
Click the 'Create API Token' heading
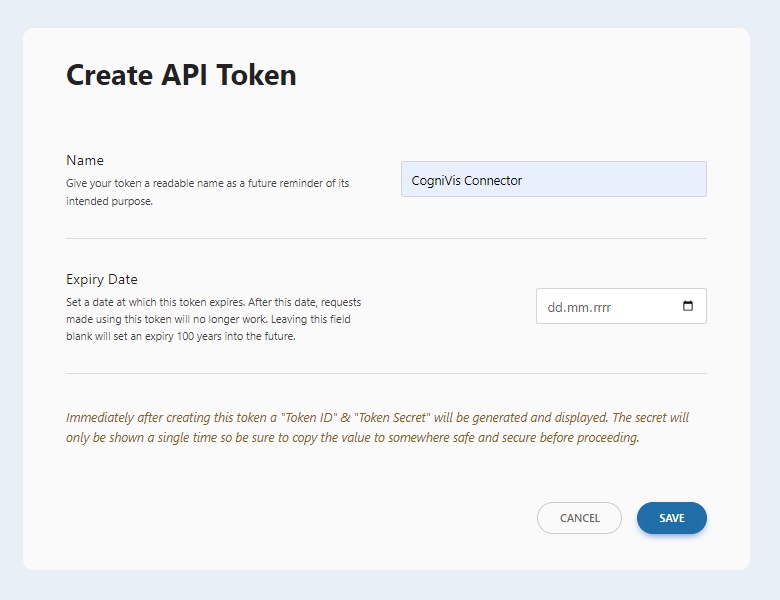click(x=181, y=75)
